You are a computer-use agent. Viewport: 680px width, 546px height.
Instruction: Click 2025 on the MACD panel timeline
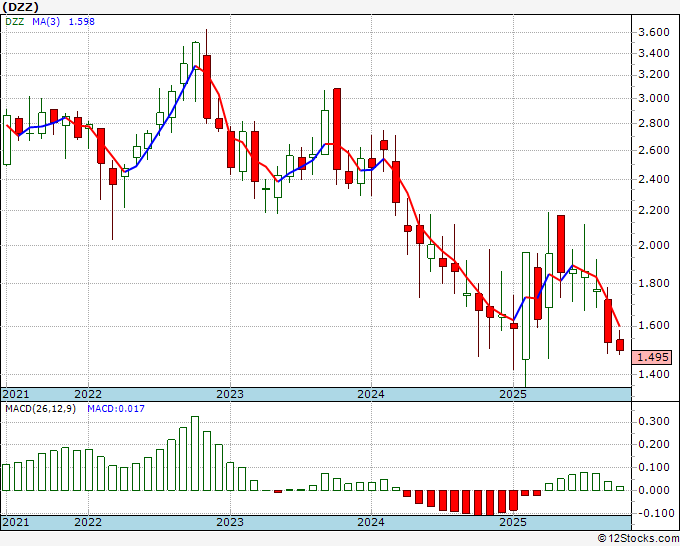pos(513,522)
